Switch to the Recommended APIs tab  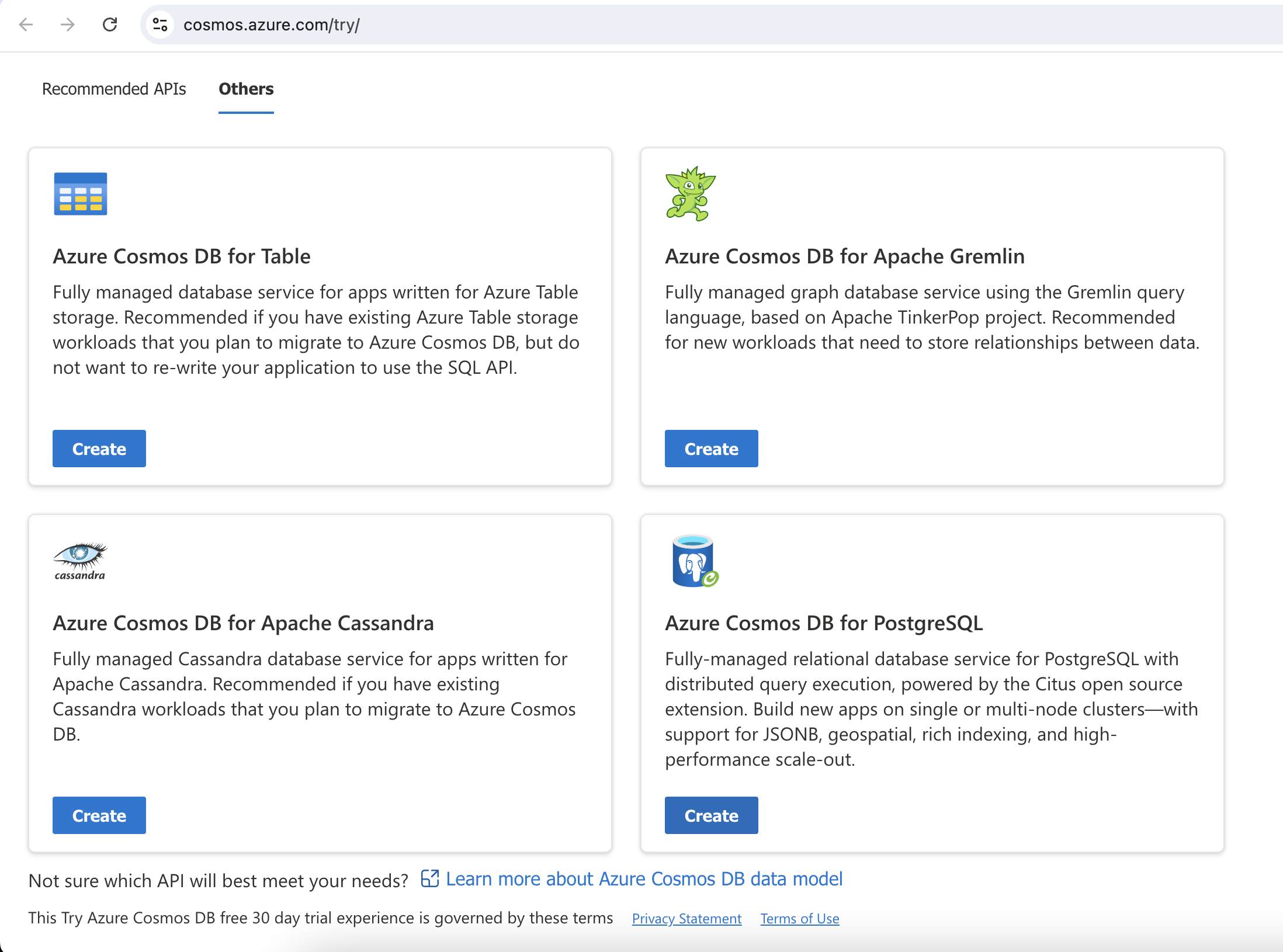click(x=114, y=89)
